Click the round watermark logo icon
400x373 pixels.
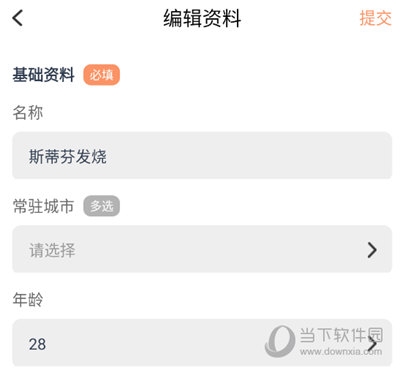[280, 341]
